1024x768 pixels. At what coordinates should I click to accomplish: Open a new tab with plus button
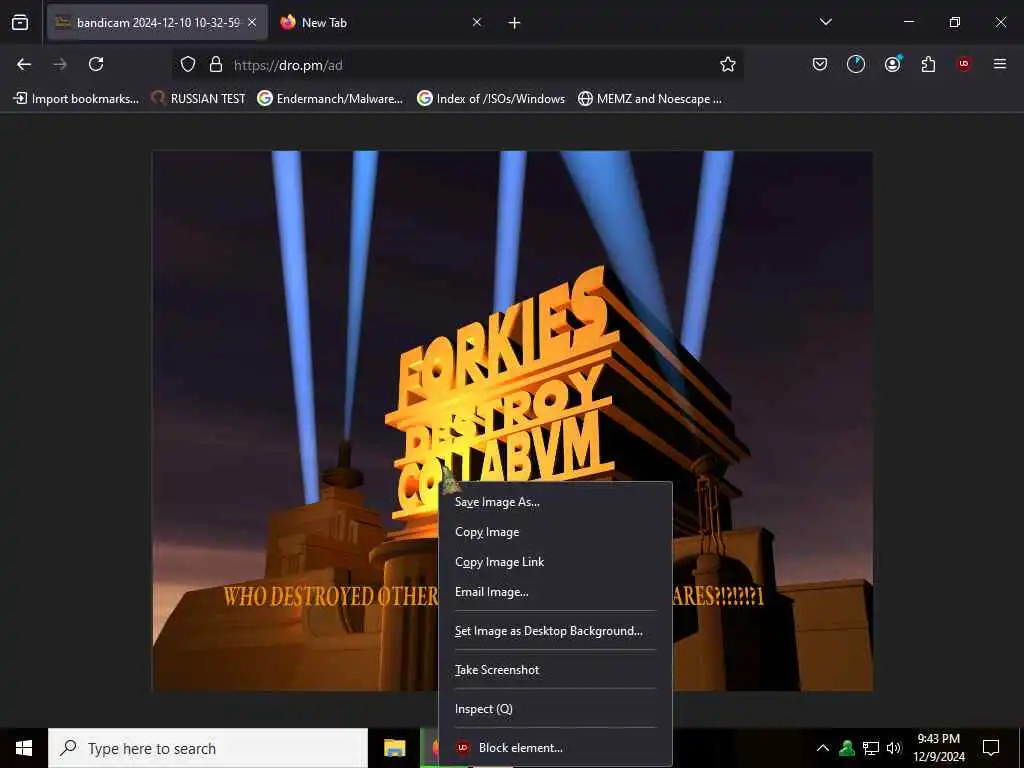click(515, 23)
